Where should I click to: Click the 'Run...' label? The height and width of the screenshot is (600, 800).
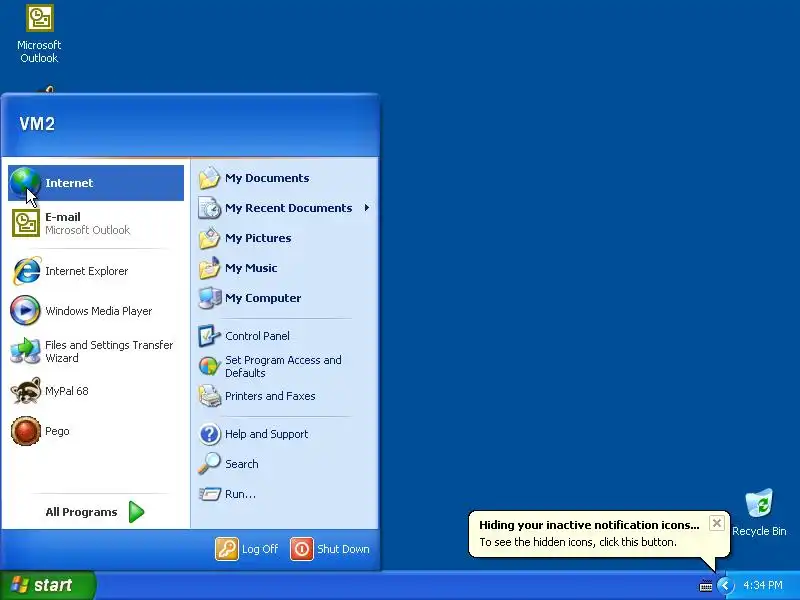coord(240,494)
